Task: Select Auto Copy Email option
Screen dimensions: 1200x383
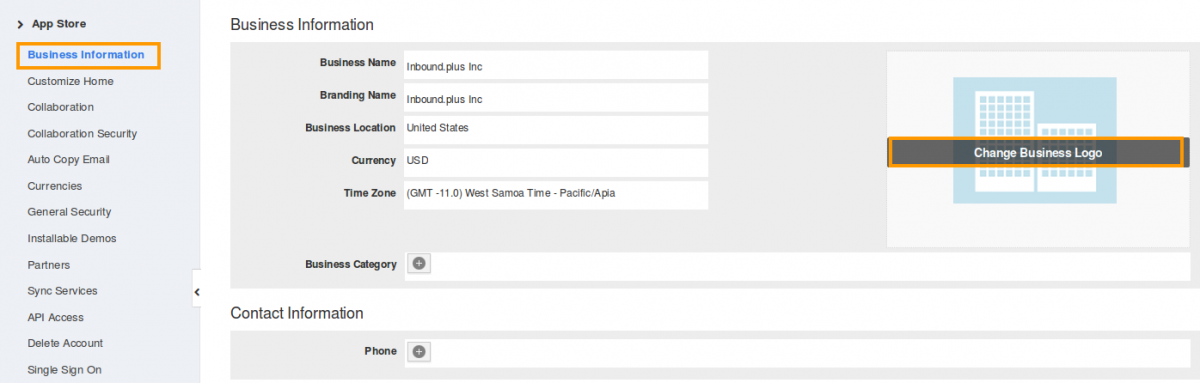Action: coord(69,159)
